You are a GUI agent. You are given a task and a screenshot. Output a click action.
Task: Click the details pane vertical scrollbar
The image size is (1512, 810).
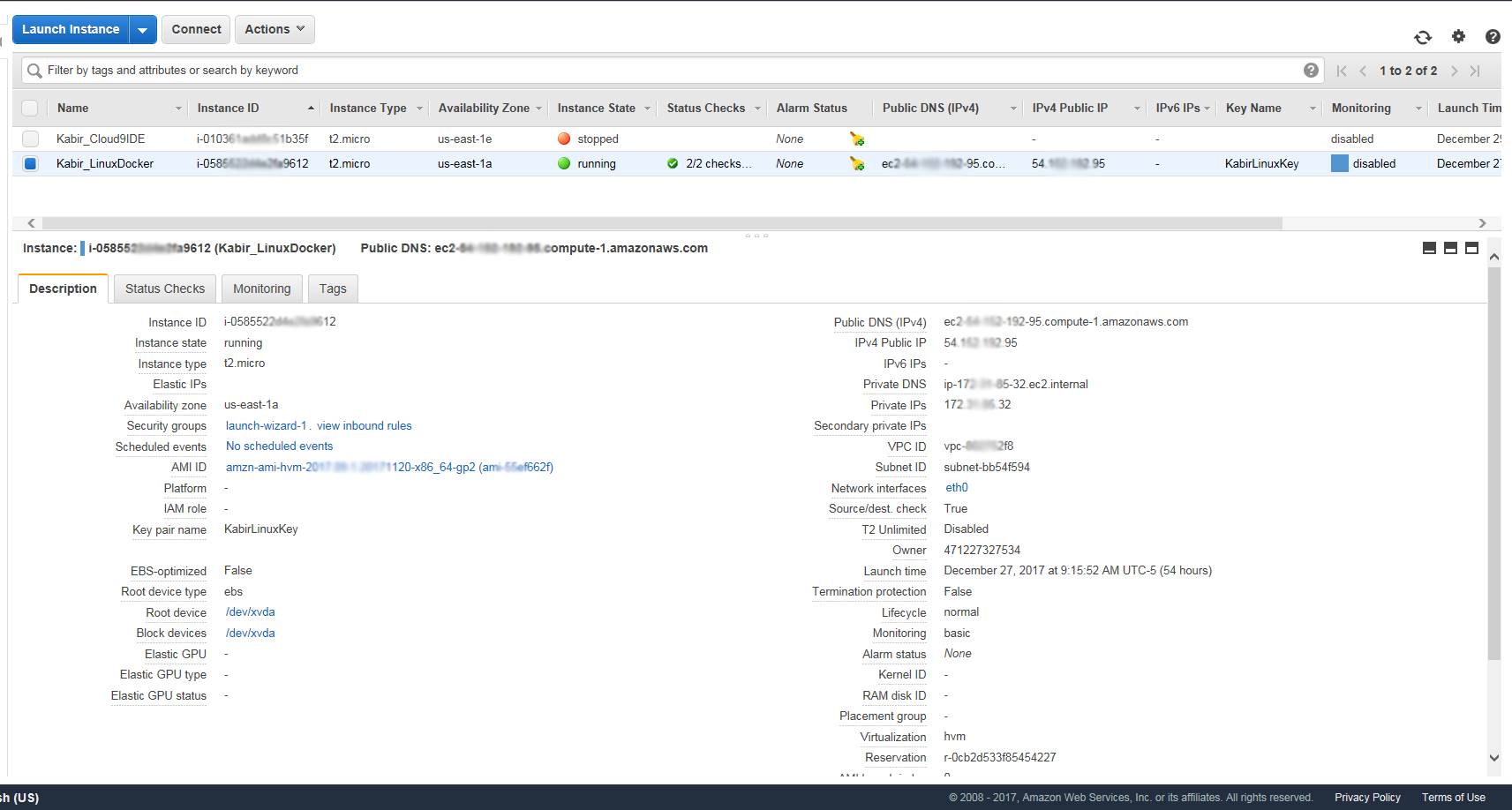pyautogui.click(x=1494, y=463)
